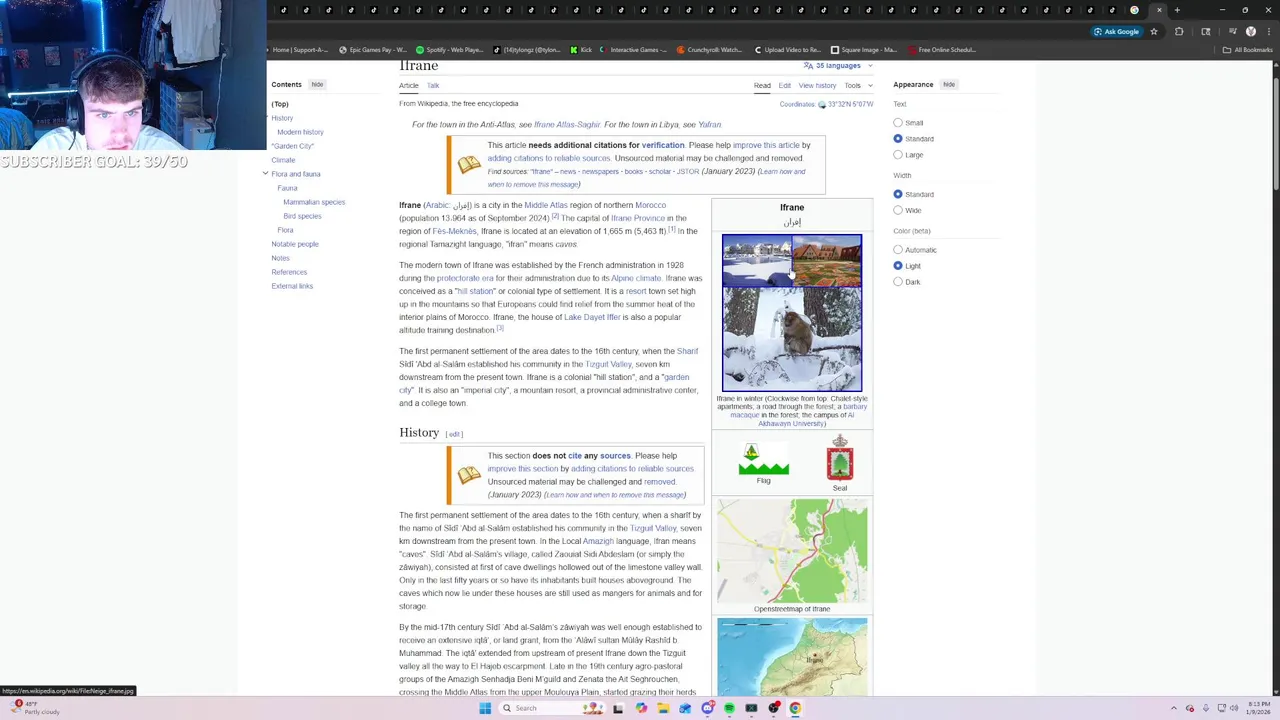Hide the Contents sidebar
Image resolution: width=1280 pixels, height=720 pixels.
[317, 84]
